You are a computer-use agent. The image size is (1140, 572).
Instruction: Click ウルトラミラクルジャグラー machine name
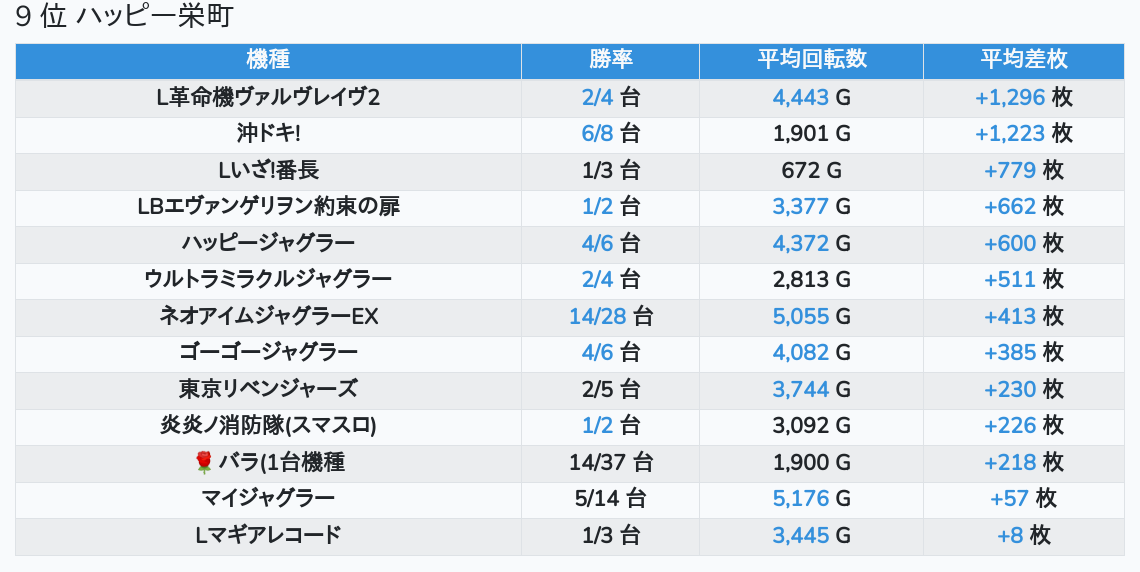click(268, 279)
